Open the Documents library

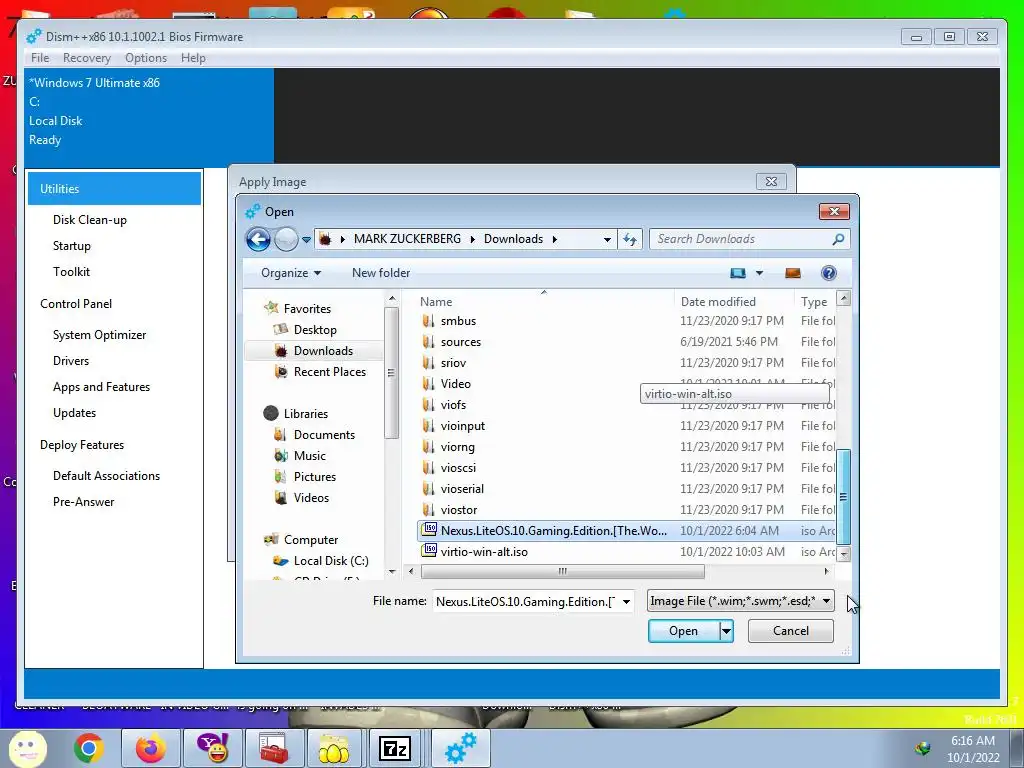[324, 435]
